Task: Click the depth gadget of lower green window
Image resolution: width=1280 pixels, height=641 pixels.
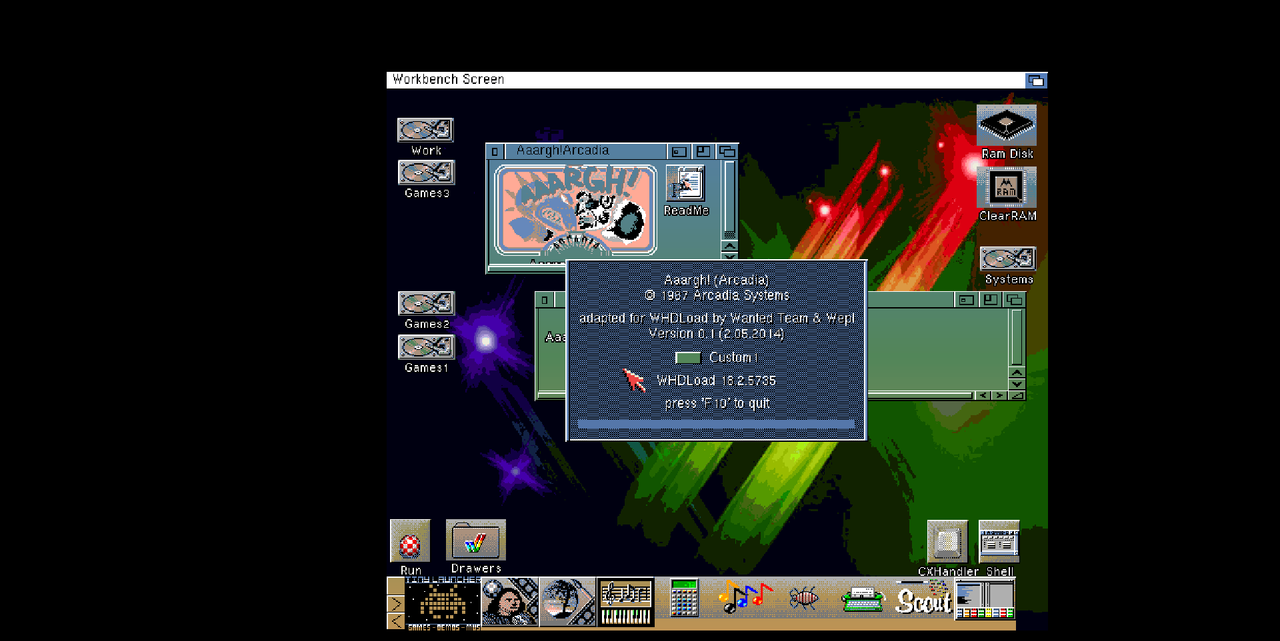Action: tap(1015, 300)
